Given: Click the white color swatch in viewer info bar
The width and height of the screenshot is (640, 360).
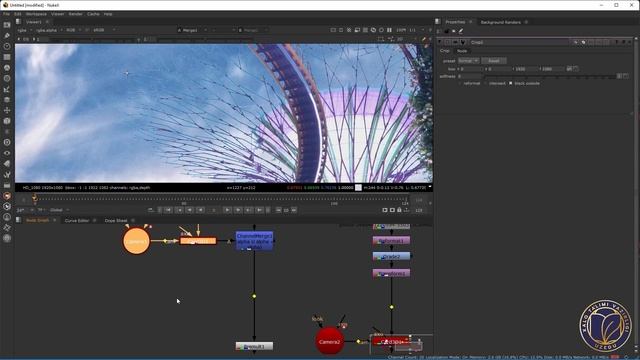Looking at the screenshot, I should click(x=358, y=188).
